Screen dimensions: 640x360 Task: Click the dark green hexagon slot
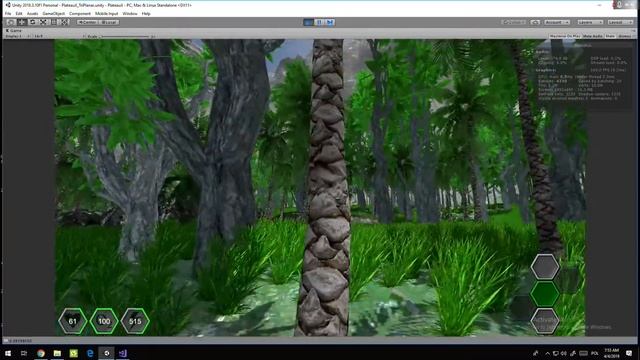pos(545,293)
